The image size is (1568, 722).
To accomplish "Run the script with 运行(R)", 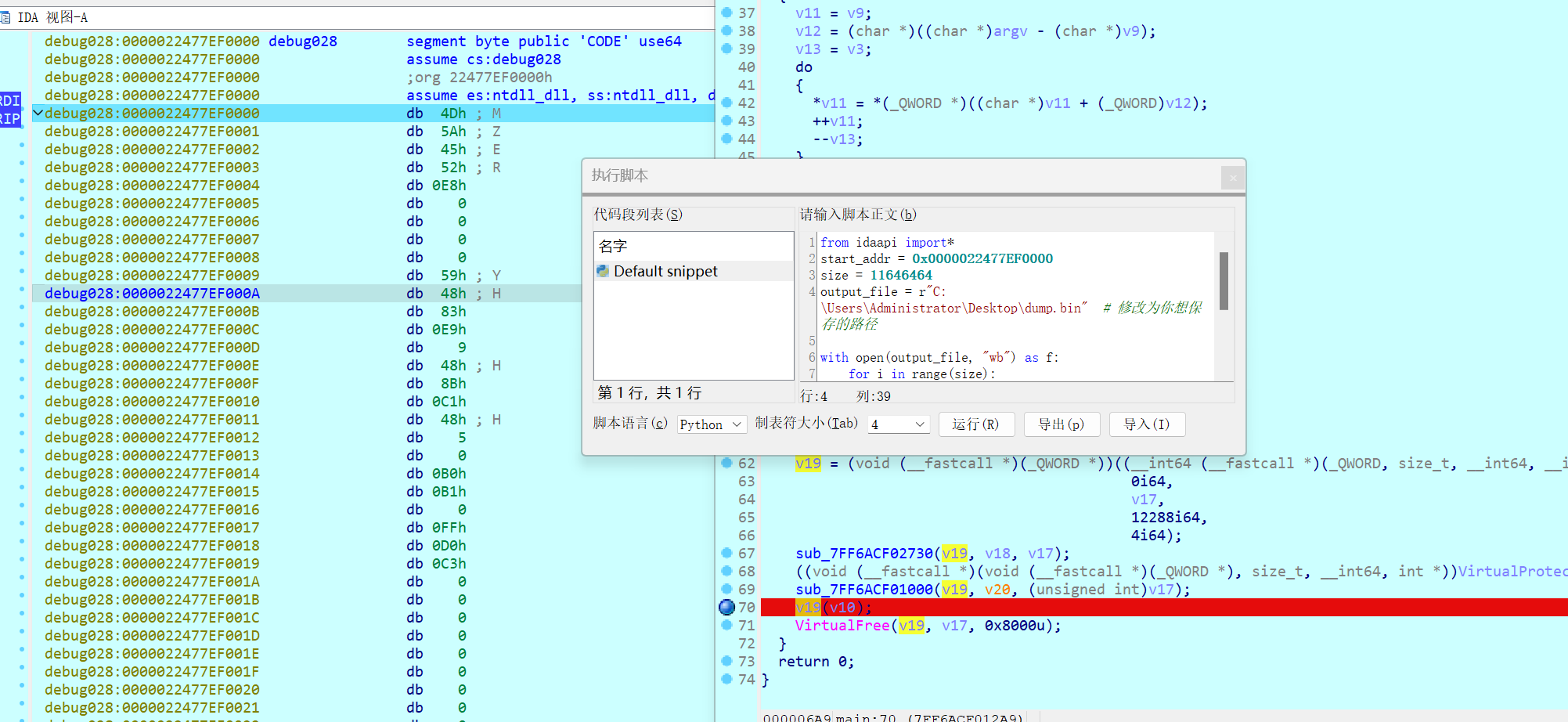I will pos(976,424).
